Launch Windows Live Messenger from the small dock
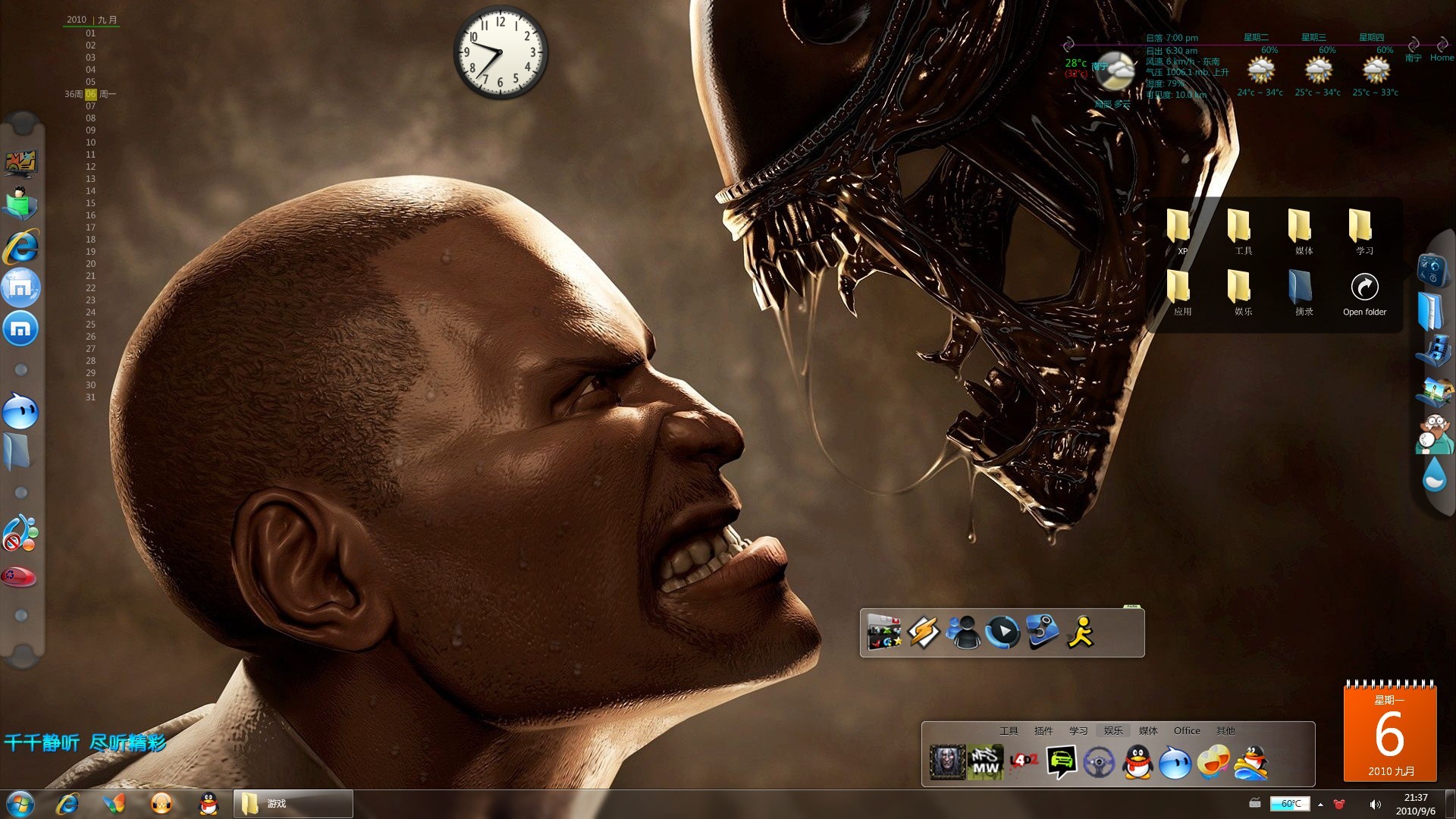The width and height of the screenshot is (1456, 819). pos(964,632)
